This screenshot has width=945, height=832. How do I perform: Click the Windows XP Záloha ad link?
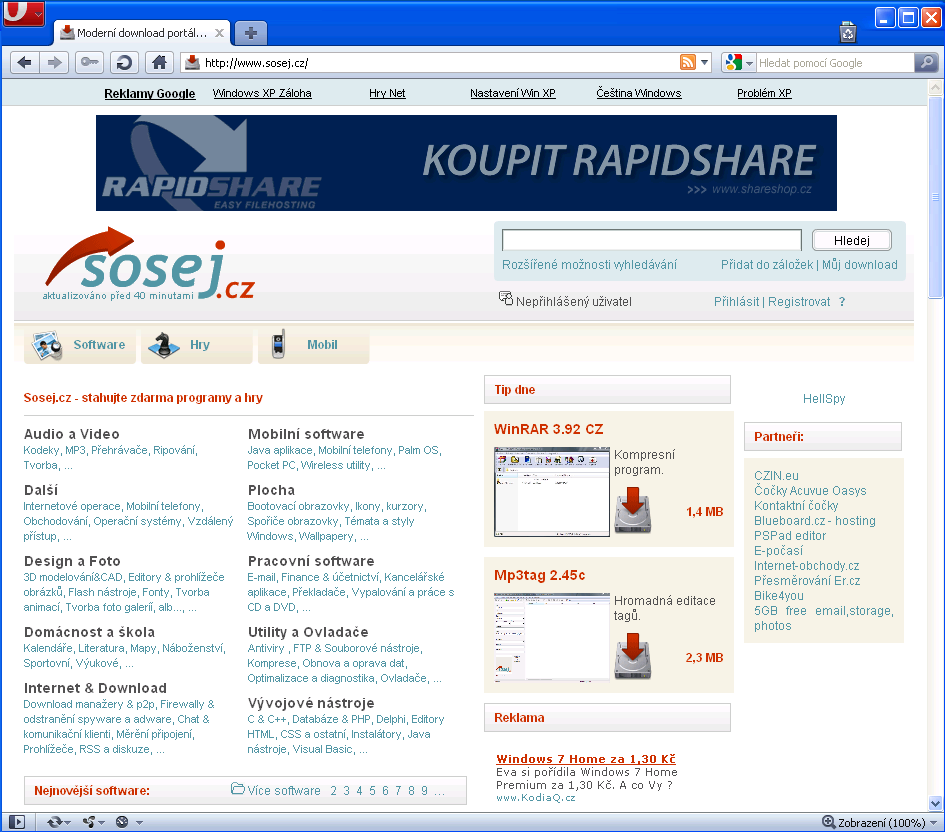[262, 93]
